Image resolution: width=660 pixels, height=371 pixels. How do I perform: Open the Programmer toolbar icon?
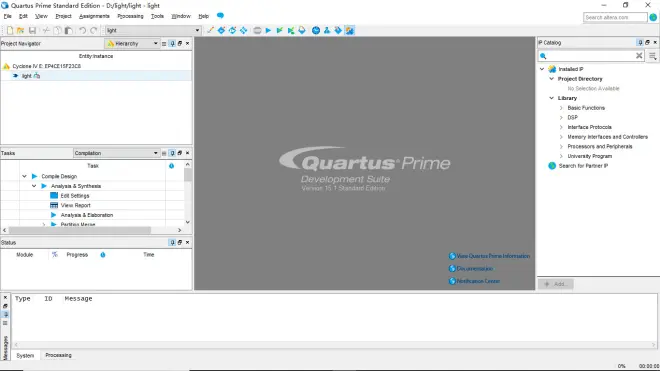[338, 30]
